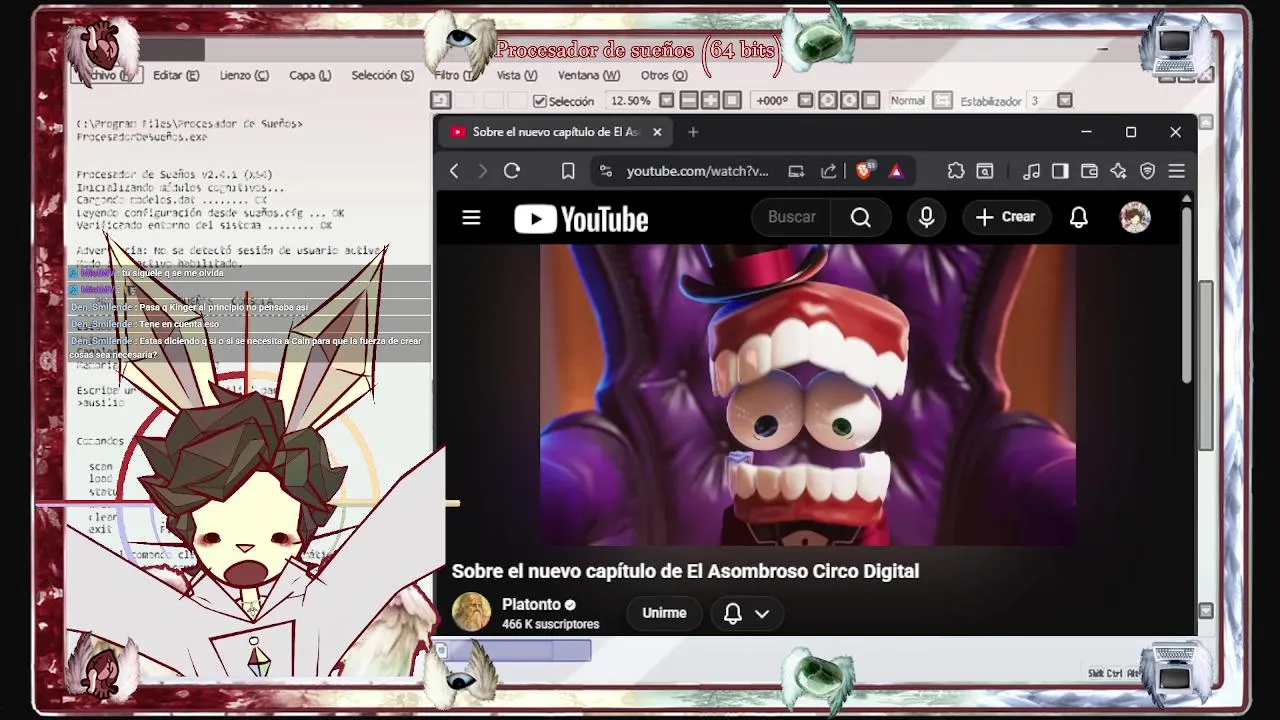Click the YouTube search magnifier button
Image resolution: width=1280 pixels, height=720 pixels.
pyautogui.click(x=861, y=217)
